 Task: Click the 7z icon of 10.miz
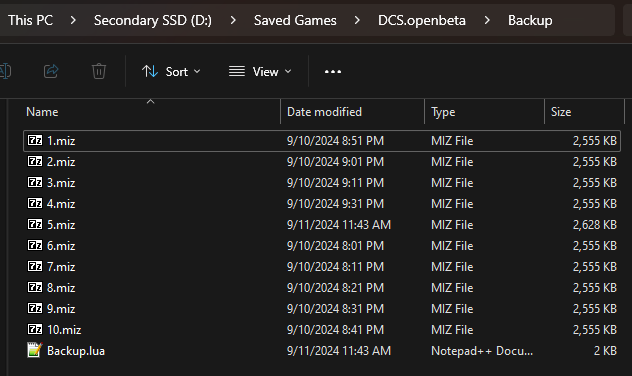coord(35,329)
